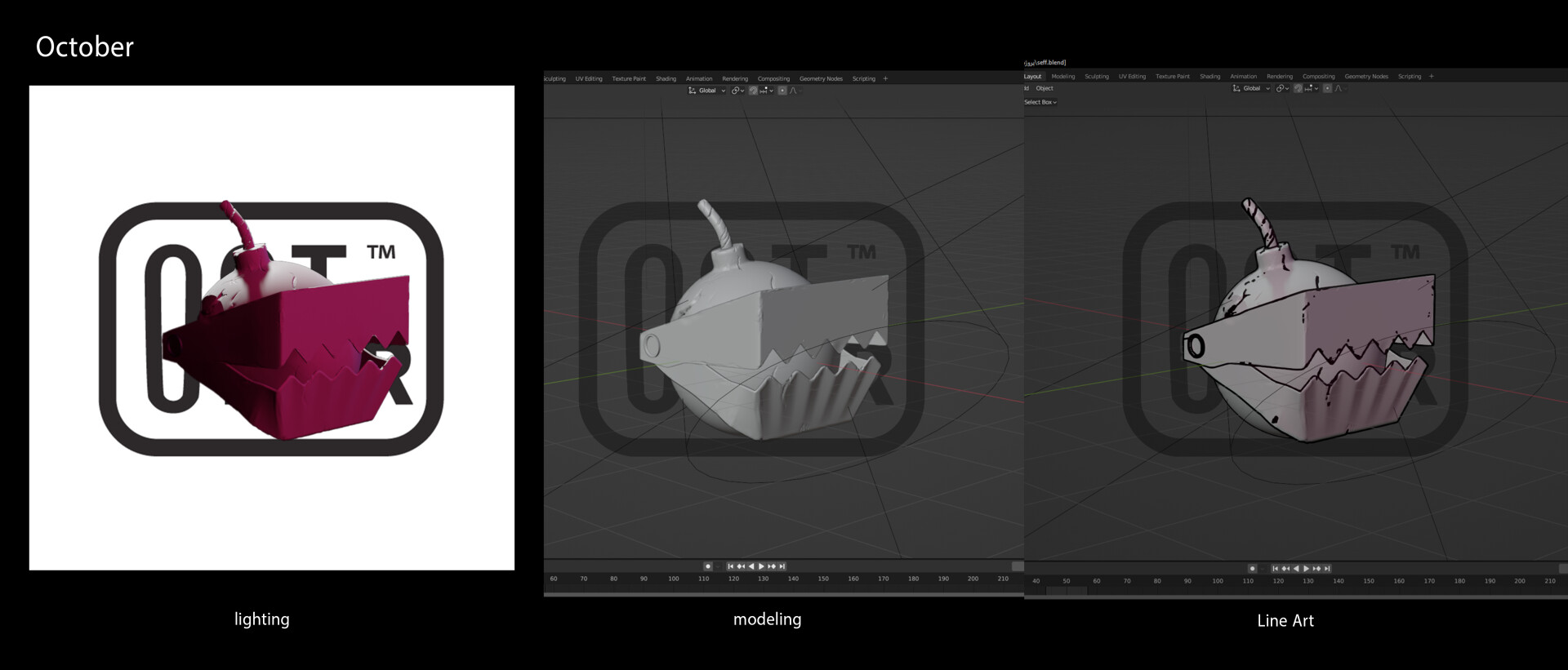Viewport: 1568px width, 670px height.
Task: Add a workspace with plus icon in right window
Action: (1432, 77)
